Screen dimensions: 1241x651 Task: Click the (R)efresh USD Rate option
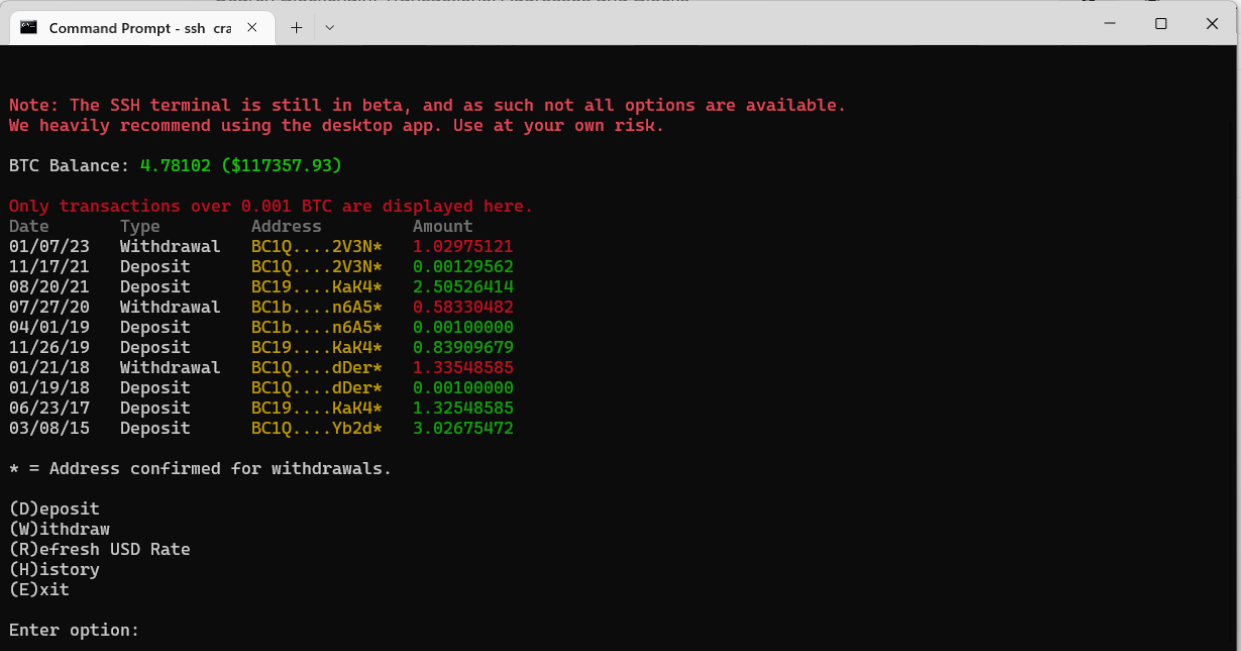point(99,549)
